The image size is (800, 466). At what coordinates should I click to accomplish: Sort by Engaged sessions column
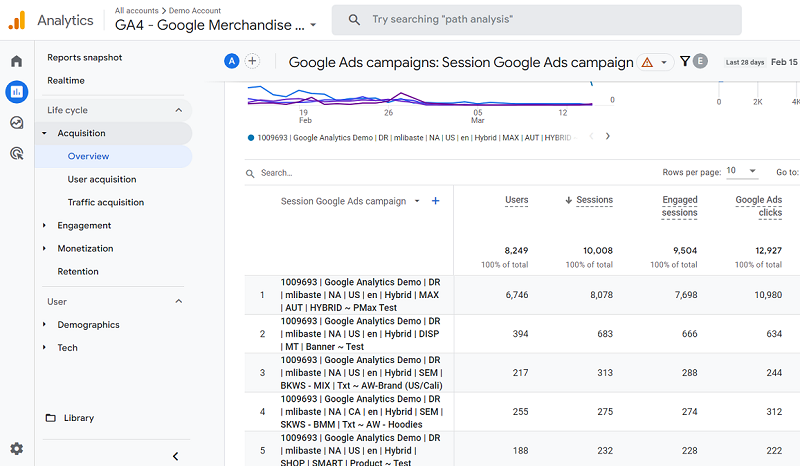(x=680, y=206)
